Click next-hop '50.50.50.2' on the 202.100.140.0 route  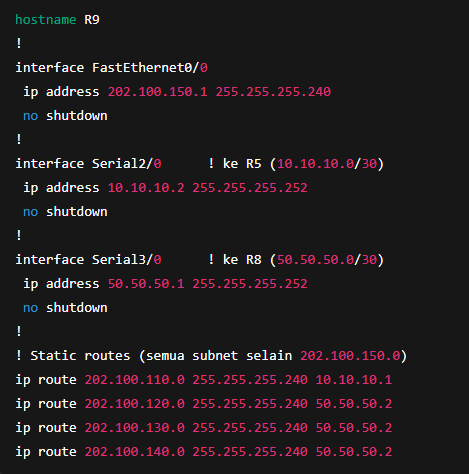coord(354,452)
